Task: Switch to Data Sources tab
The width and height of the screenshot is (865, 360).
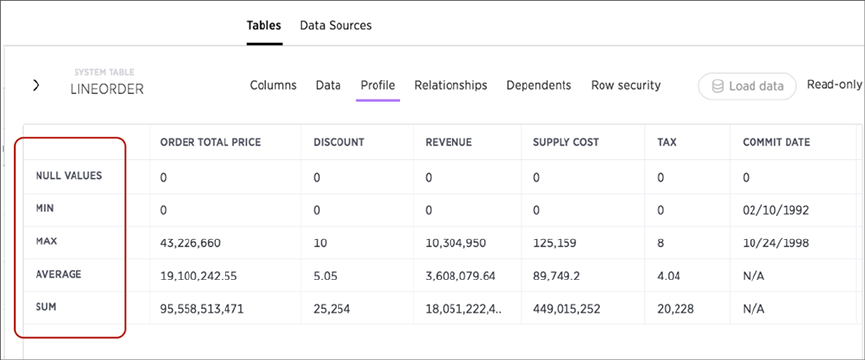Action: point(335,25)
